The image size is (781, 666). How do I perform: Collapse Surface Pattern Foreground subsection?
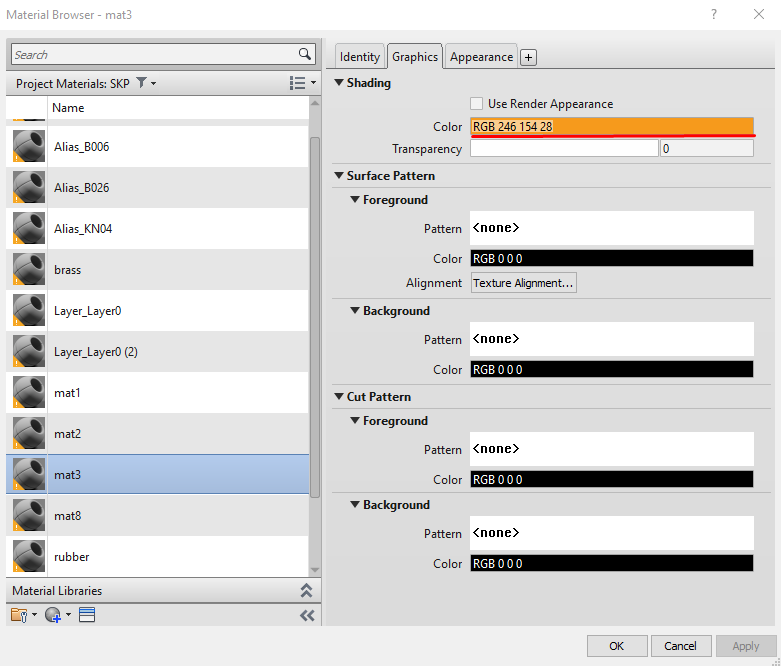click(x=355, y=199)
